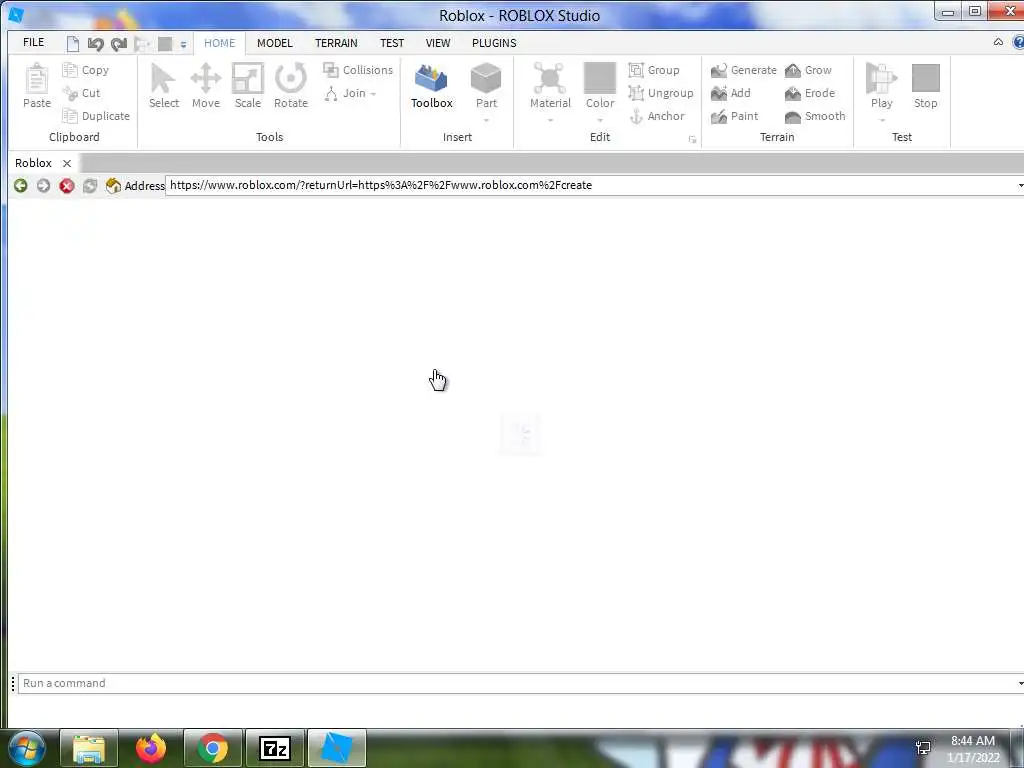
Task: Switch to the VIEW ribbon tab
Action: (x=438, y=43)
